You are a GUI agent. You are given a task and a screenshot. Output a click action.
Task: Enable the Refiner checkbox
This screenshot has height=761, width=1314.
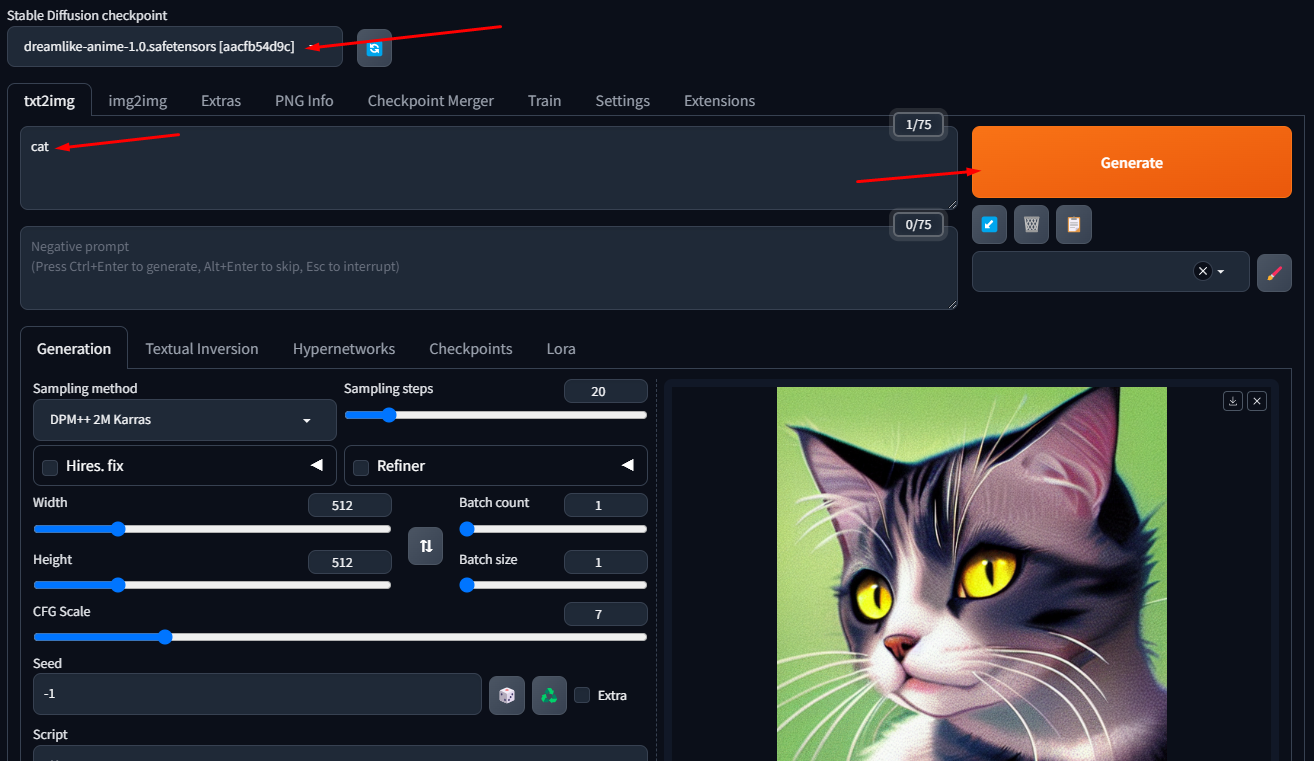point(361,467)
